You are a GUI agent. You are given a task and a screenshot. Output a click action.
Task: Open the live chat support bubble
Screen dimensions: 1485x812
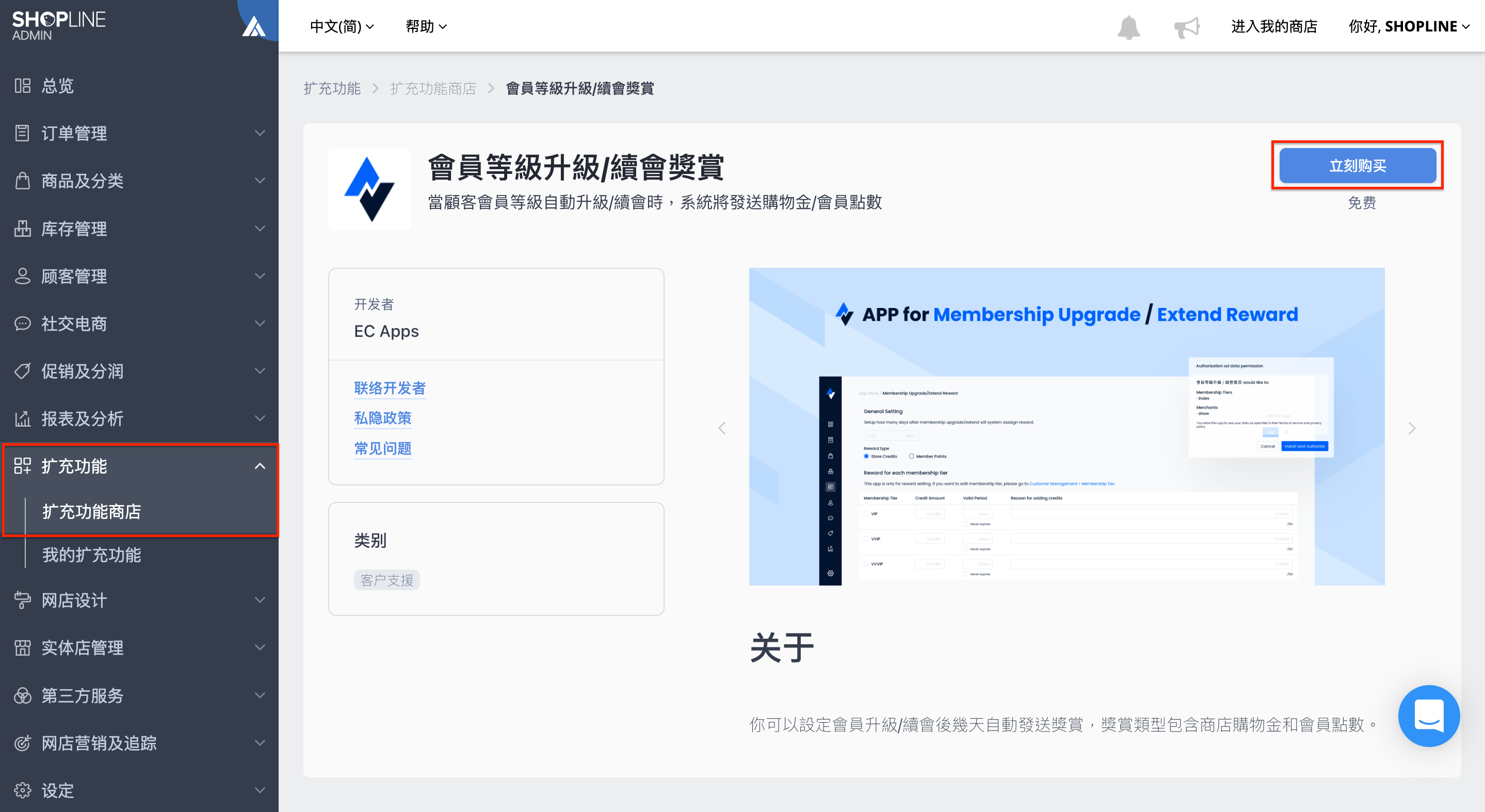[x=1429, y=715]
